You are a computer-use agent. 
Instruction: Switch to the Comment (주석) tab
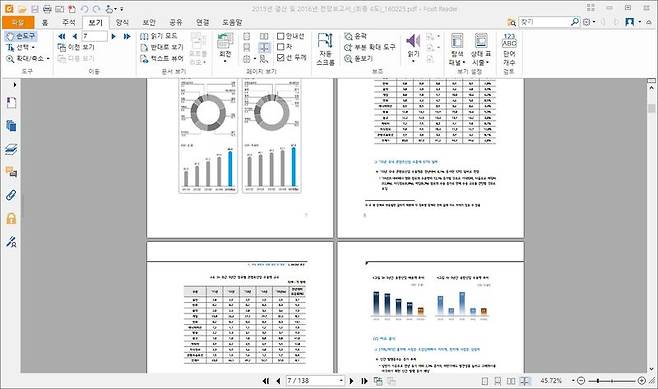(68, 22)
